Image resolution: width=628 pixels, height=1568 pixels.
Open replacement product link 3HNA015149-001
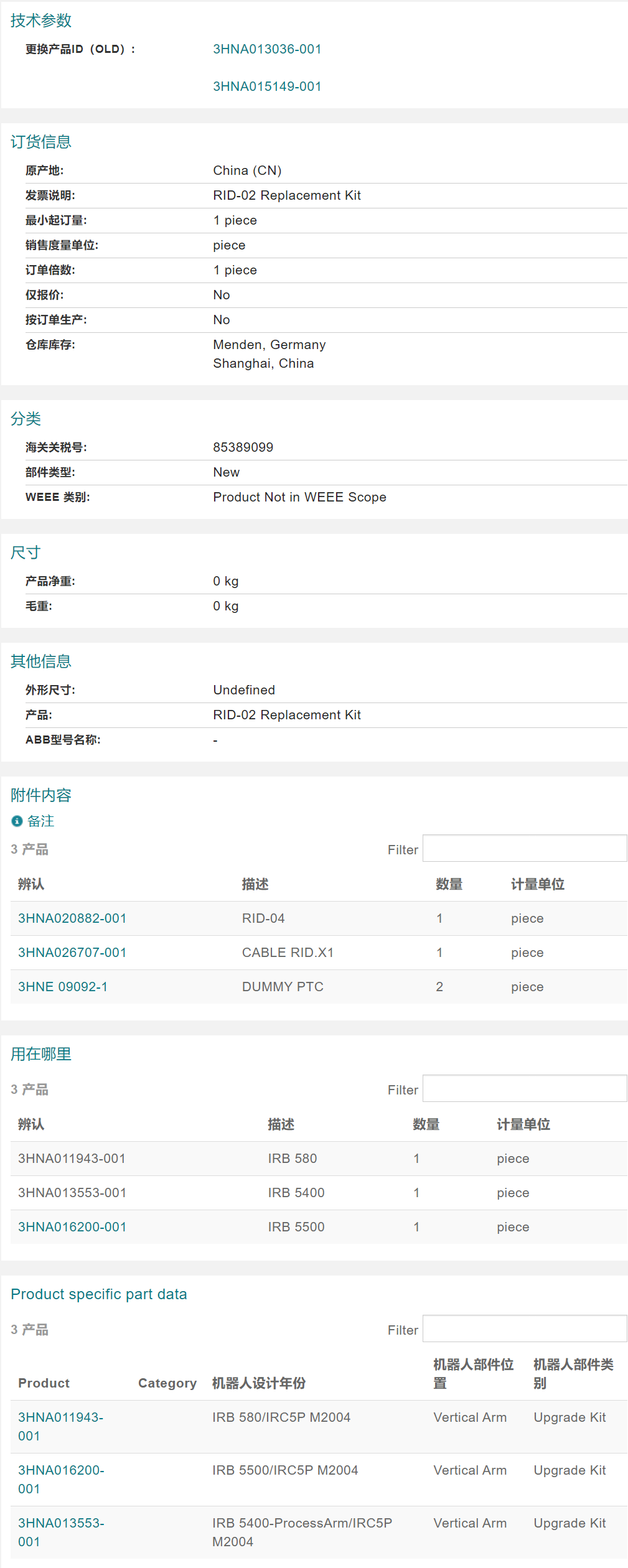click(x=267, y=86)
